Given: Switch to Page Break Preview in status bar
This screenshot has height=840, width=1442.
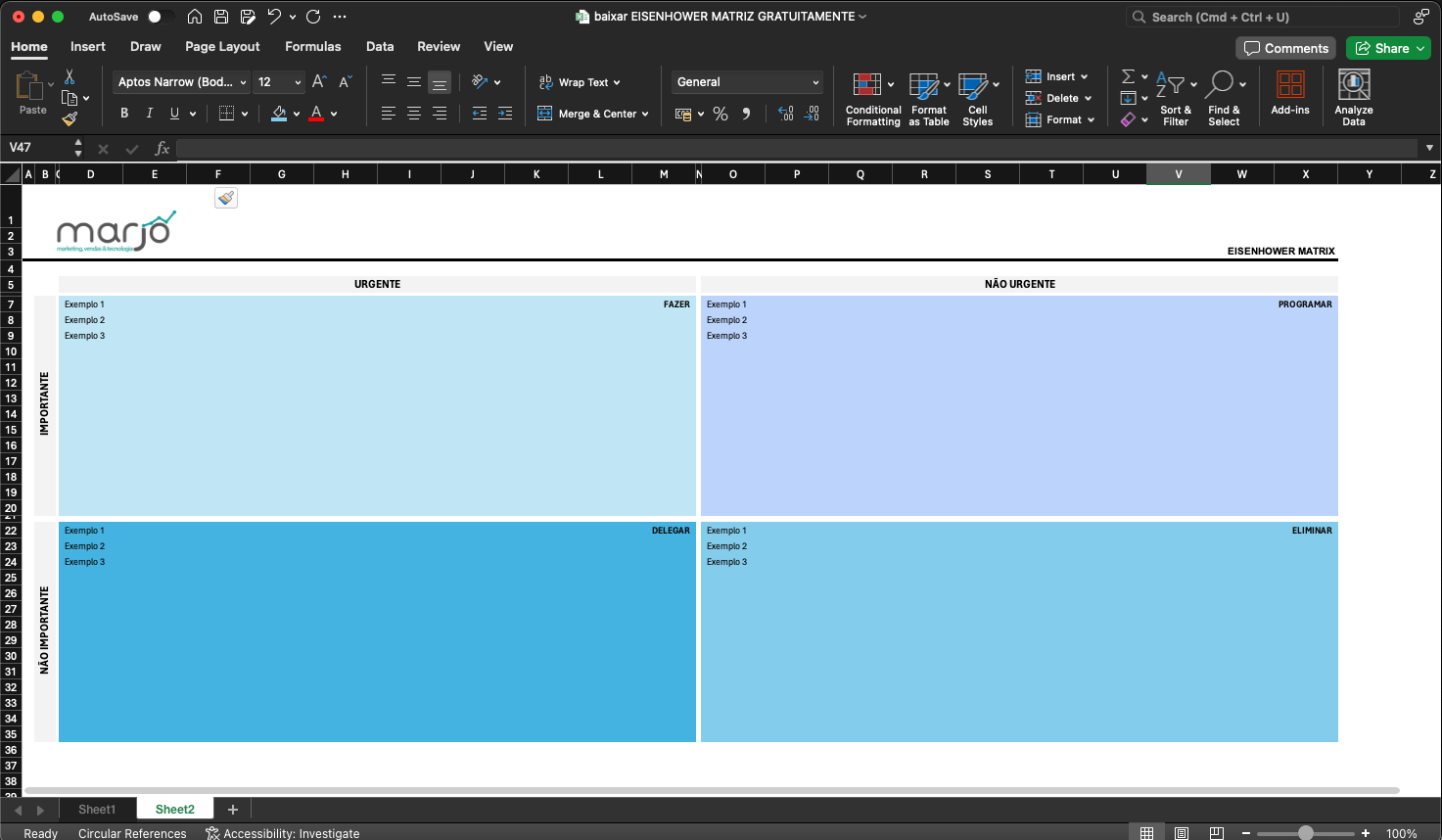Looking at the screenshot, I should pos(1216,833).
